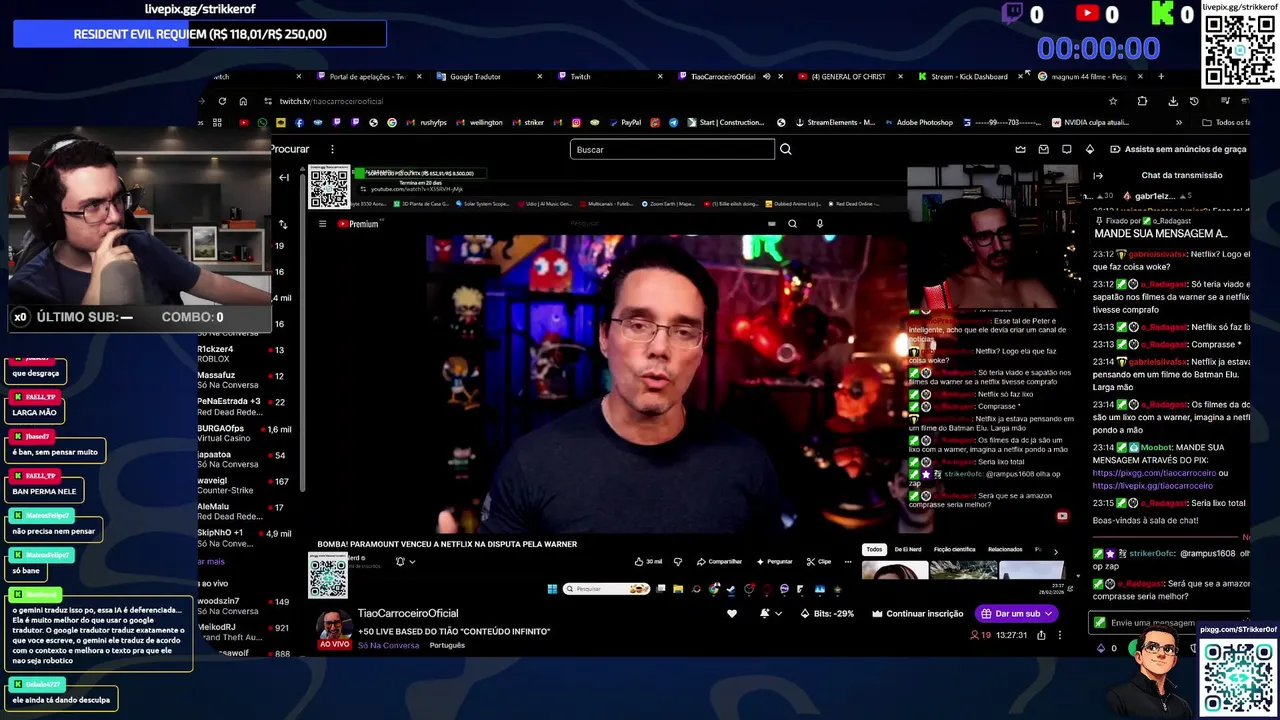Open the three-dot menu next to Procurar

point(332,149)
